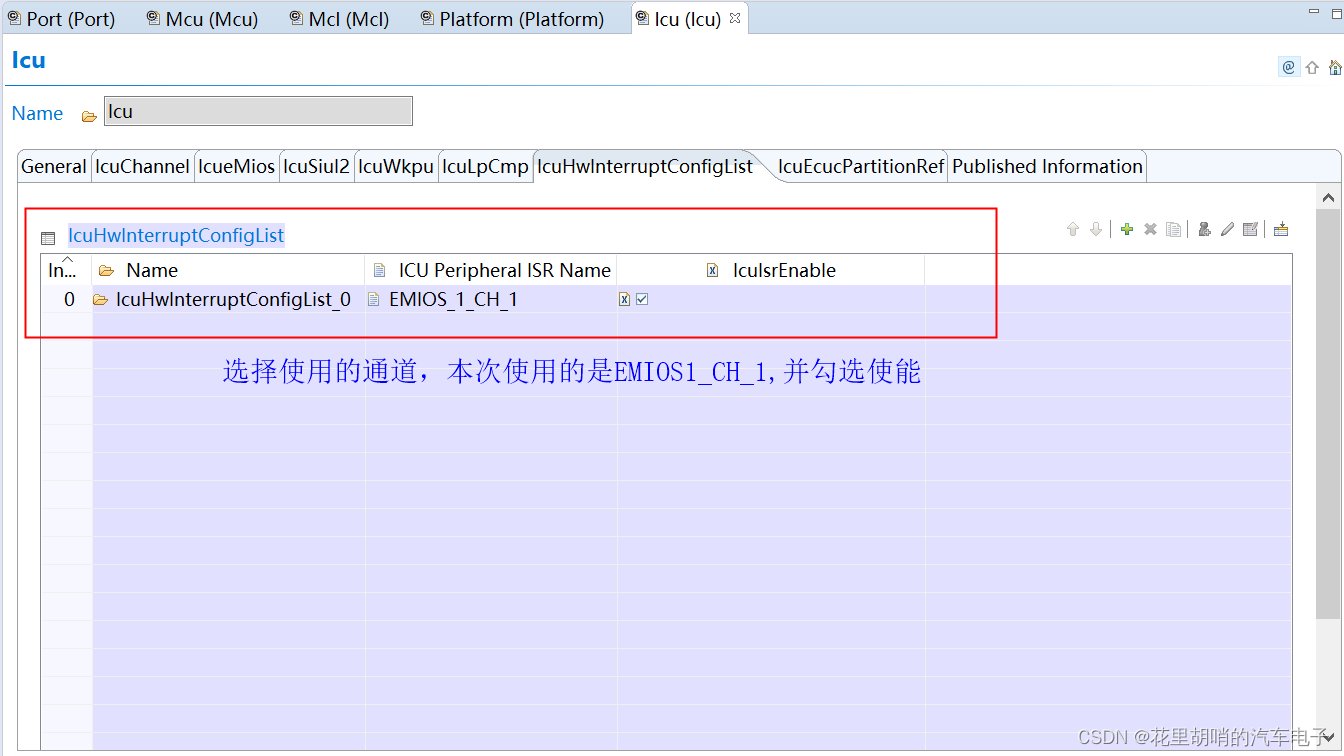Image resolution: width=1344 pixels, height=756 pixels.
Task: Click the pencil edit icon in list toolbar
Action: coord(1227,230)
